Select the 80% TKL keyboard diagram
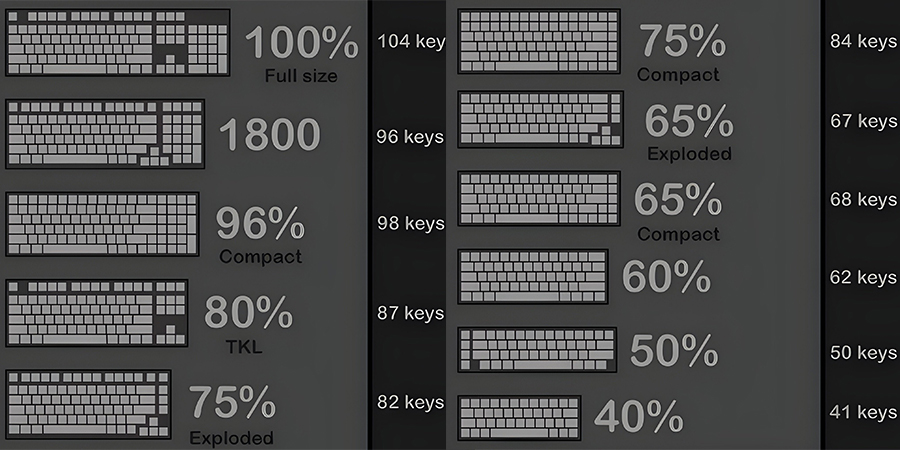This screenshot has height=450, width=900. point(97,313)
